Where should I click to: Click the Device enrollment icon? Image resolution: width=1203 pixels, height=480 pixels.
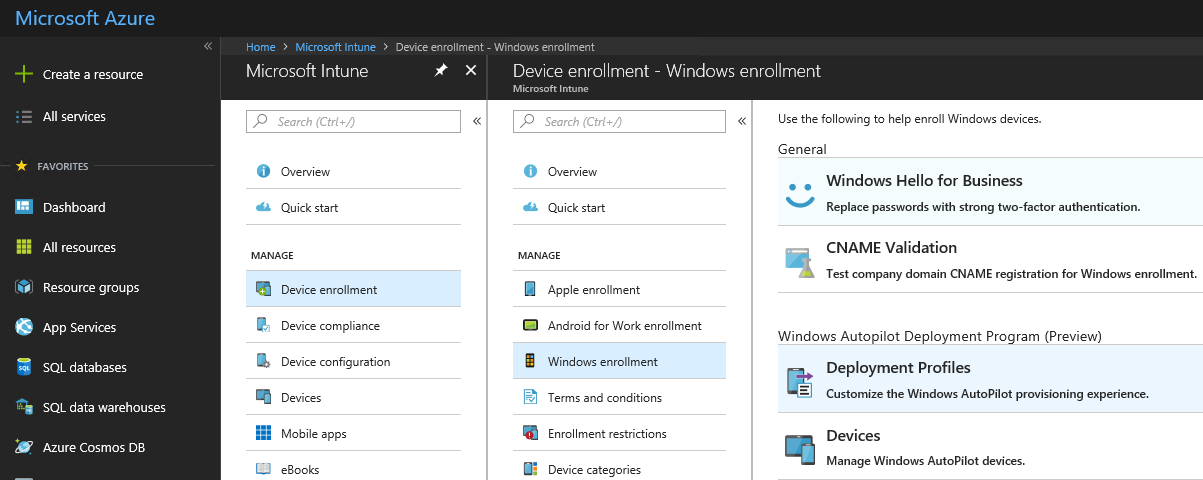[263, 289]
